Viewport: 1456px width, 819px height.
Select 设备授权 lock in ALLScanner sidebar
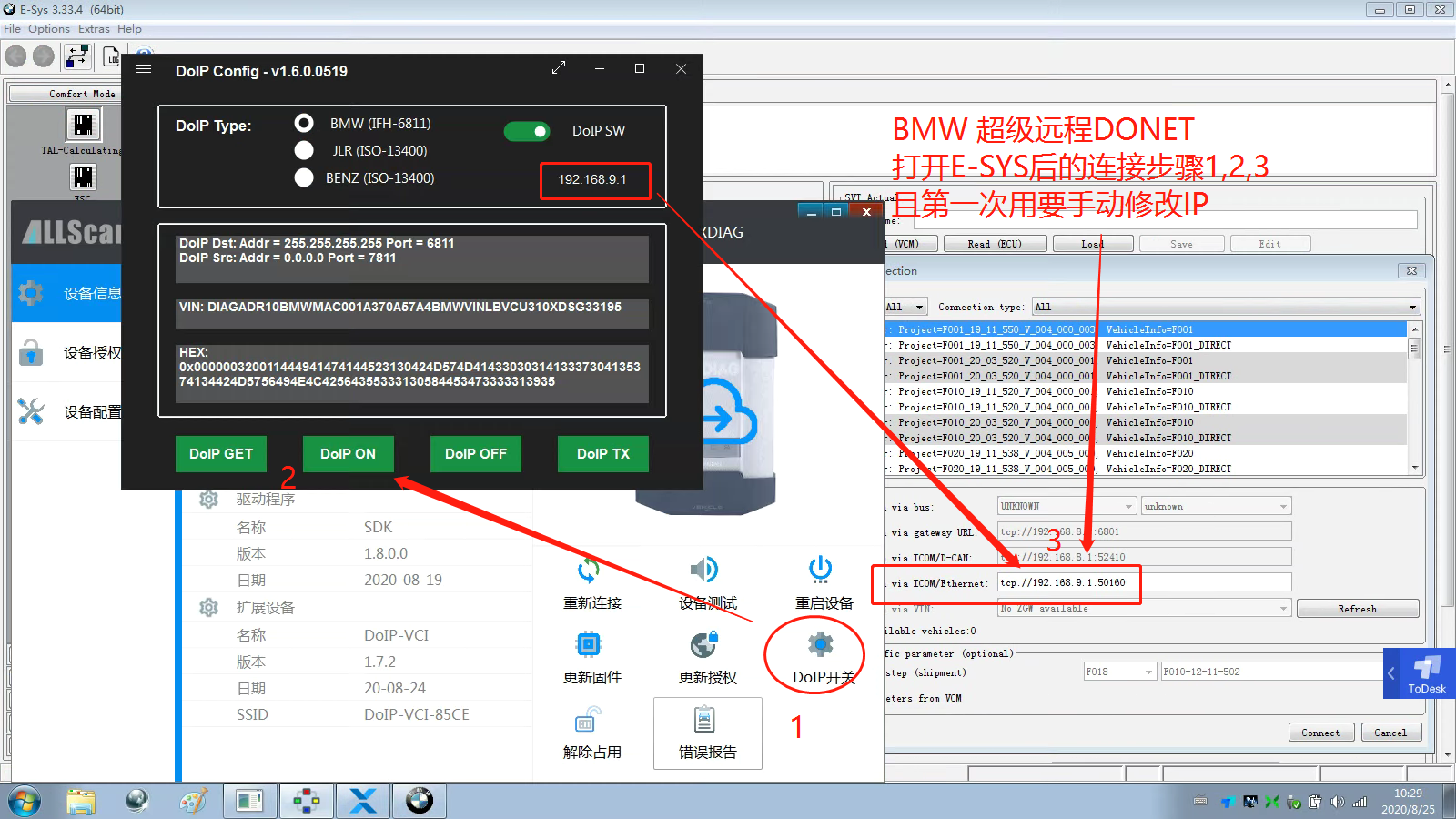point(31,351)
